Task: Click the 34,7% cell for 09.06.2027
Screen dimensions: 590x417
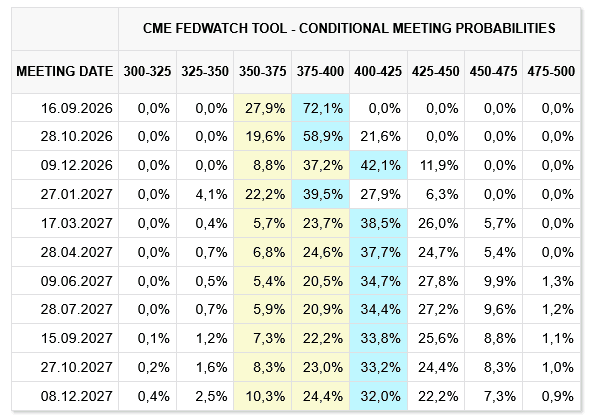Action: coord(379,281)
